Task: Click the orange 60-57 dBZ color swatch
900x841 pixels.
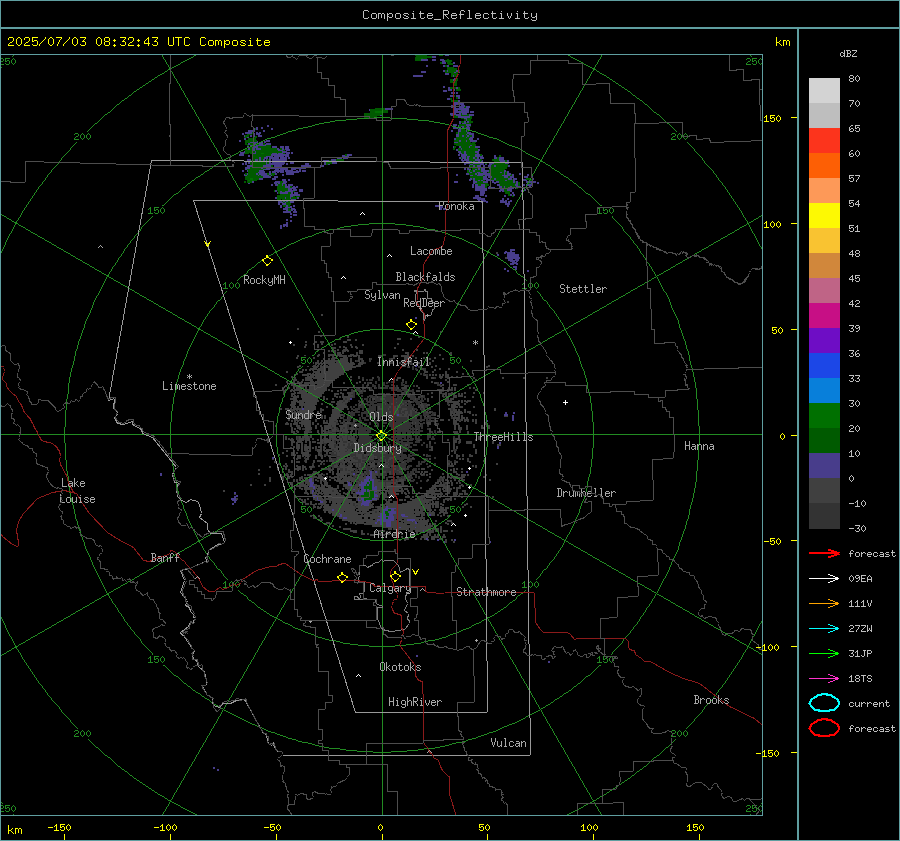Action: (824, 165)
